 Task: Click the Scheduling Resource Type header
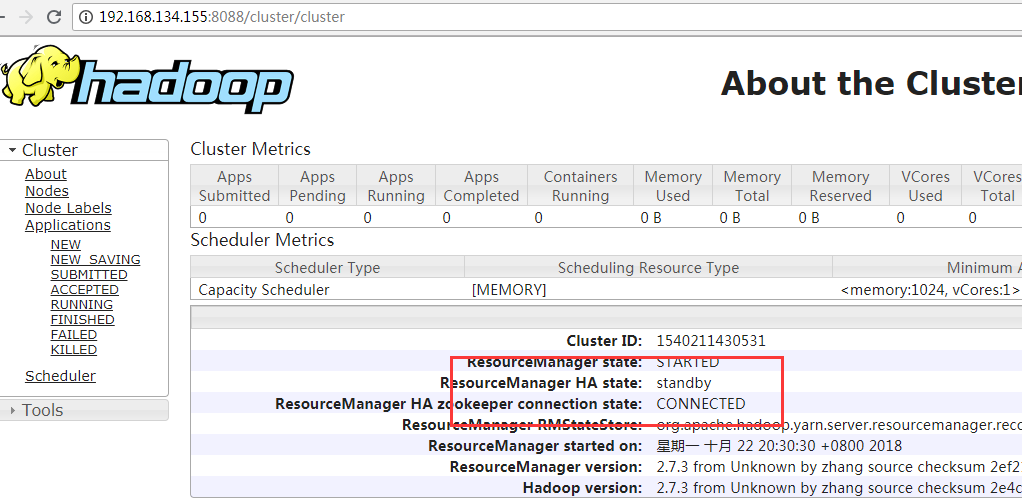click(x=649, y=267)
